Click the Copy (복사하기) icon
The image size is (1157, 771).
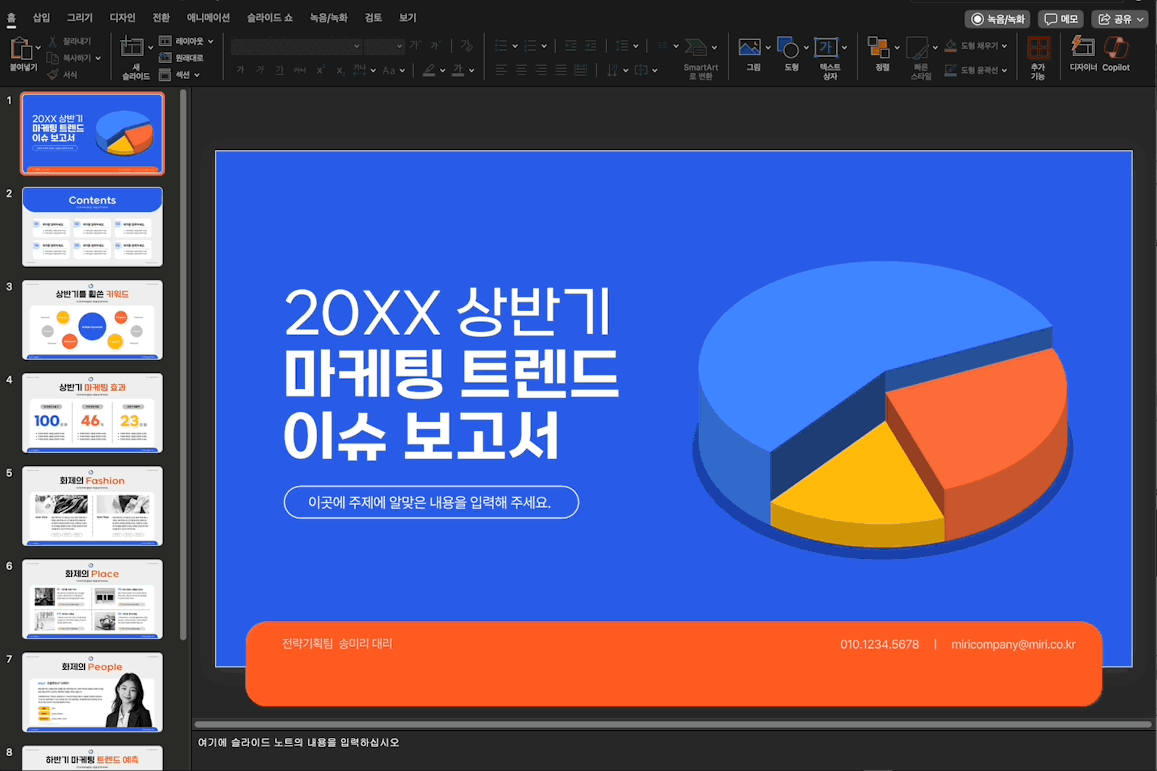pyautogui.click(x=53, y=58)
